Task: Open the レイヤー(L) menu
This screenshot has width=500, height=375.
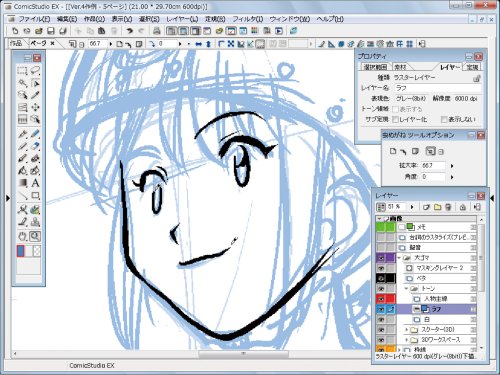Action: (182, 19)
